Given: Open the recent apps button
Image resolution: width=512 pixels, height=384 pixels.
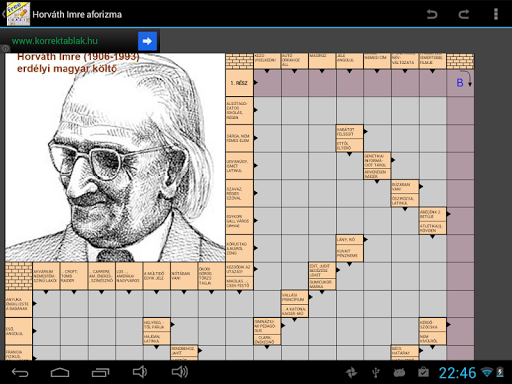Looking at the screenshot, I should [x=100, y=372].
